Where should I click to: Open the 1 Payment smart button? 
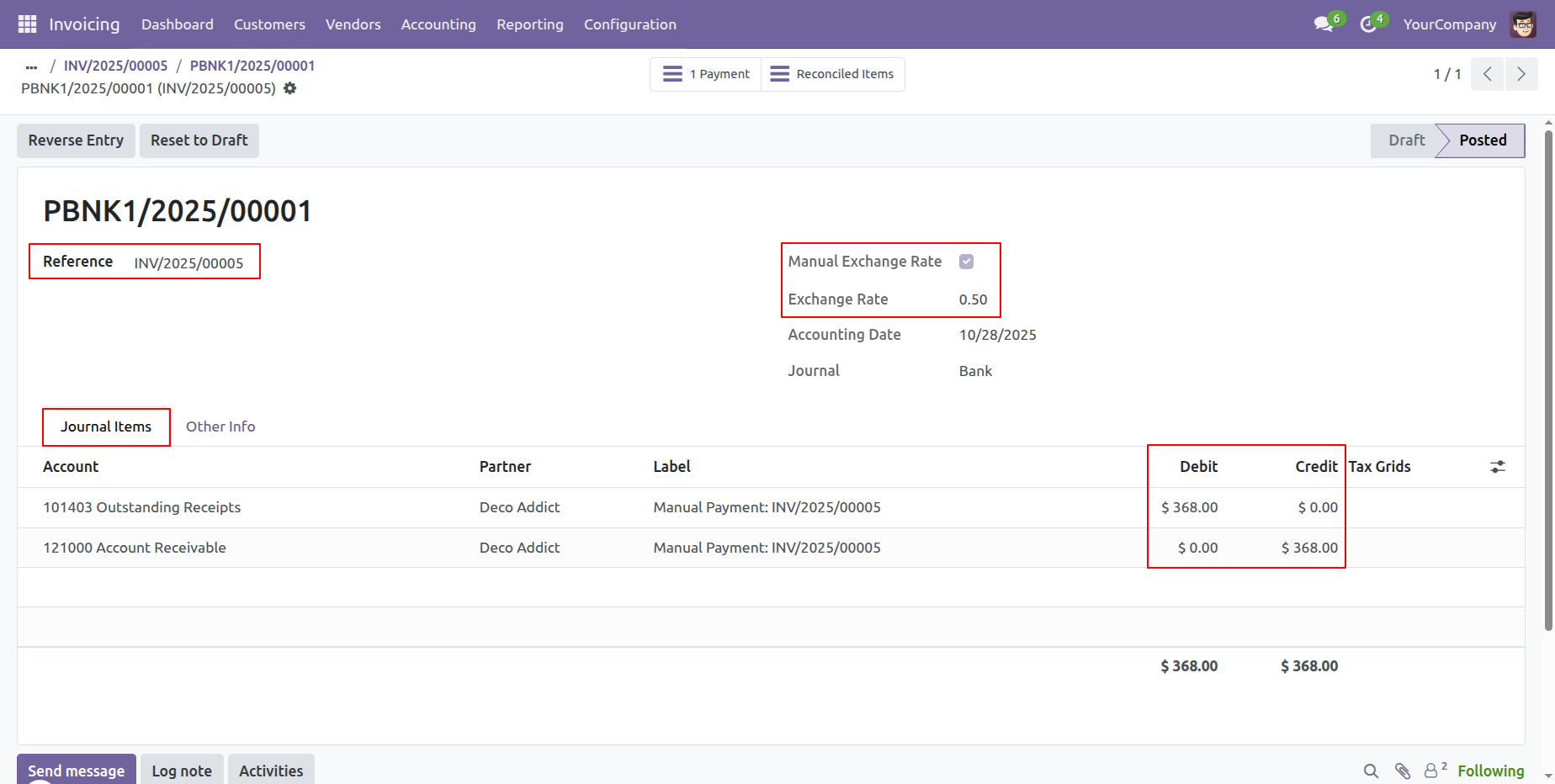706,74
